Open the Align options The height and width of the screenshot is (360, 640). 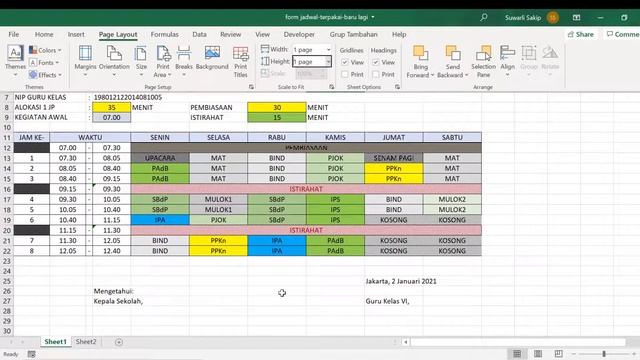507,61
